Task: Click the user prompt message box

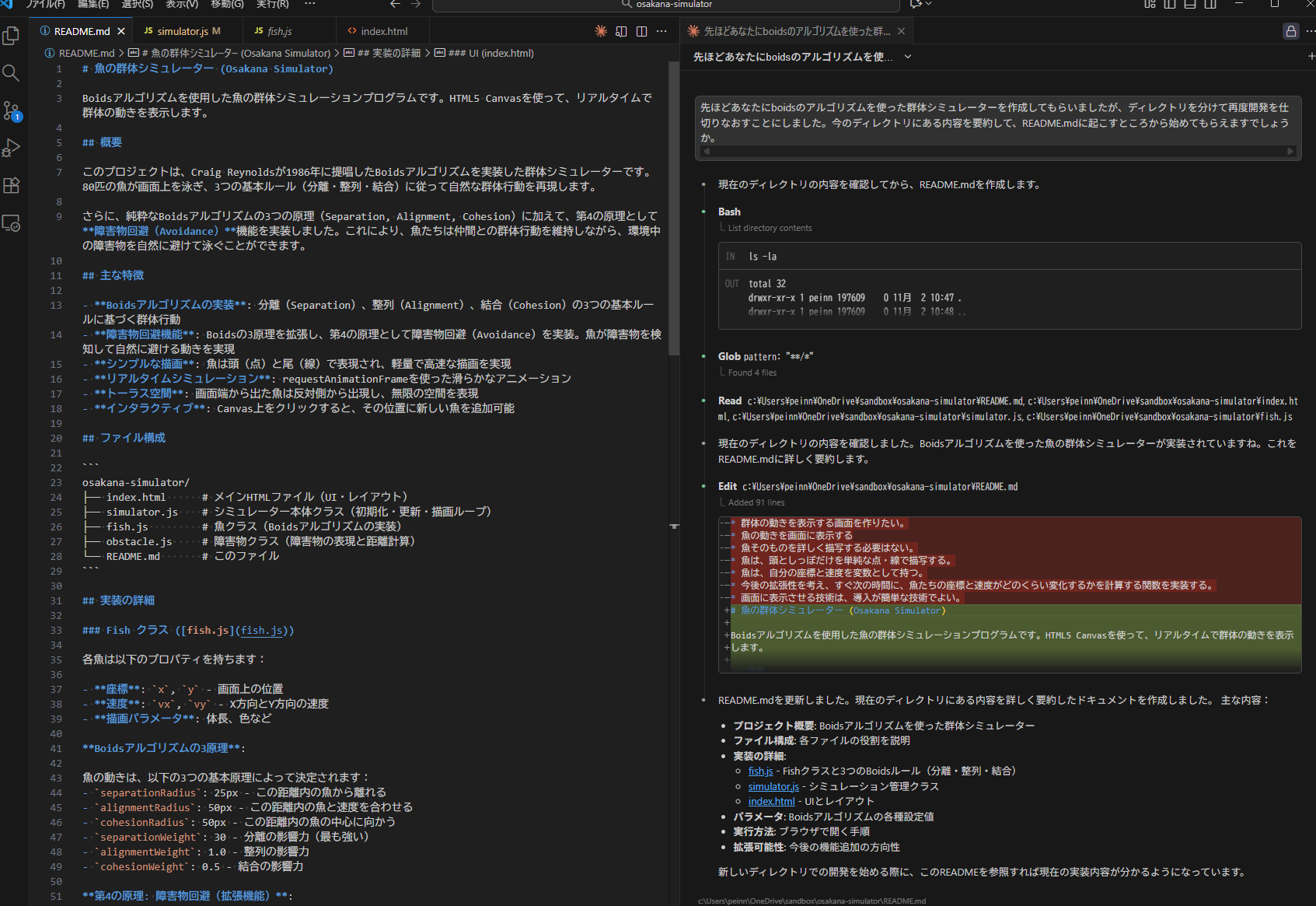Action: [x=998, y=127]
